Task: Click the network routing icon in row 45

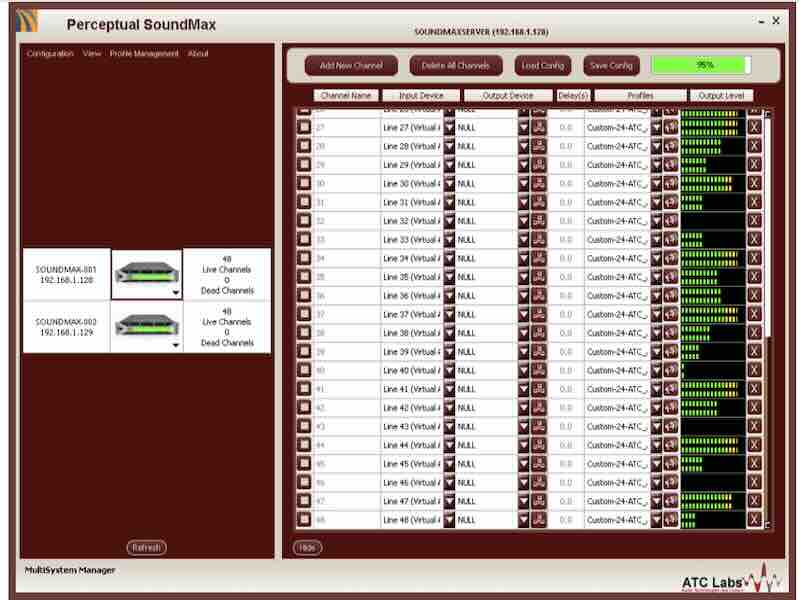Action: pos(539,464)
